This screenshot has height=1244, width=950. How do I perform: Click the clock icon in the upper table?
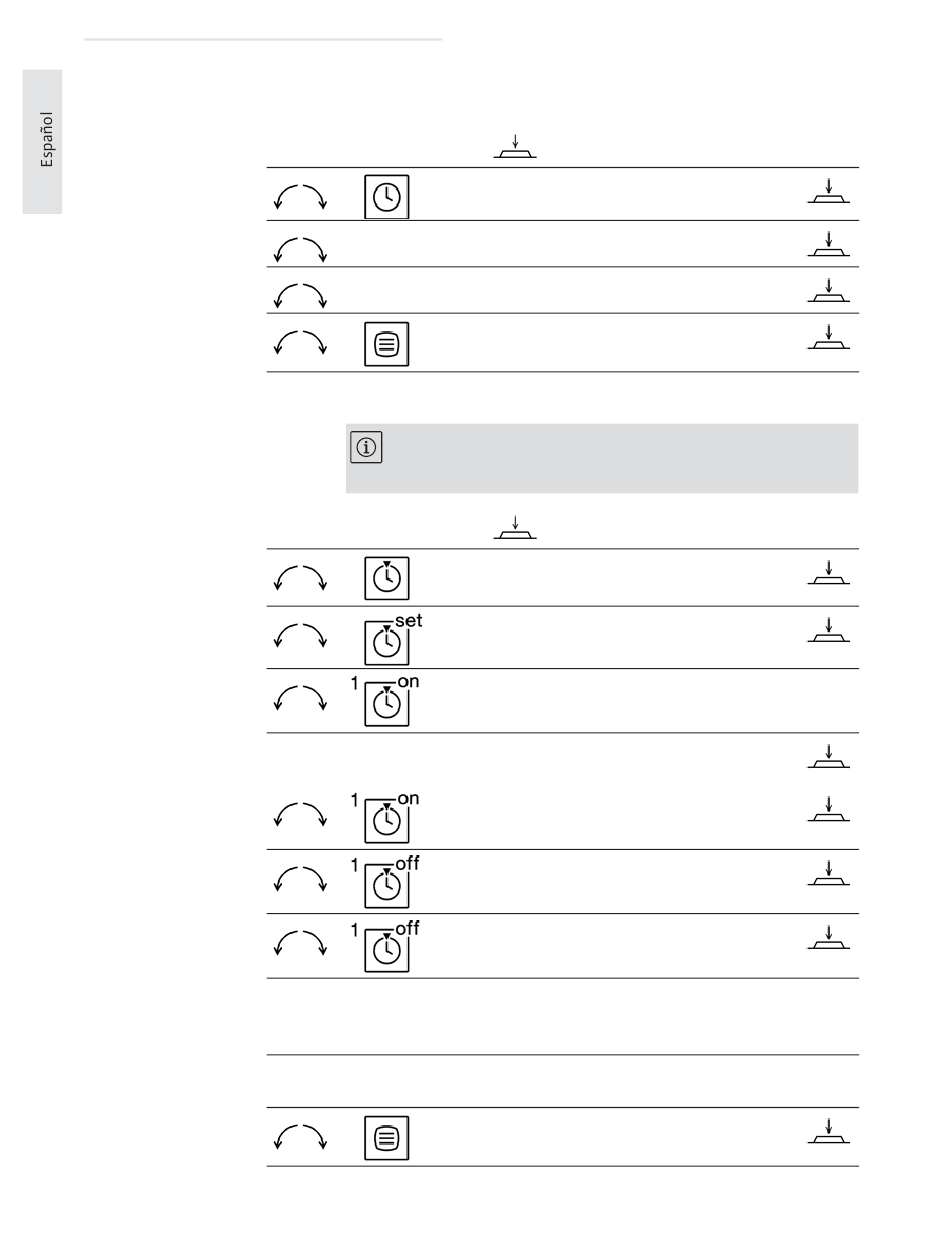click(387, 196)
